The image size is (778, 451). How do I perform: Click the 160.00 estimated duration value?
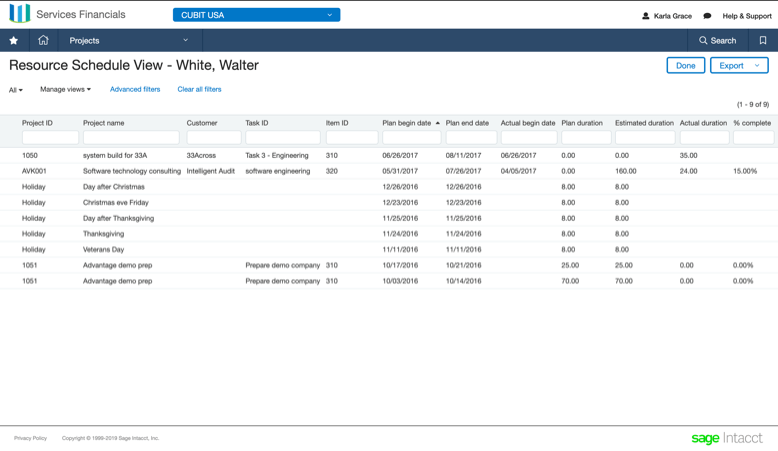(626, 171)
